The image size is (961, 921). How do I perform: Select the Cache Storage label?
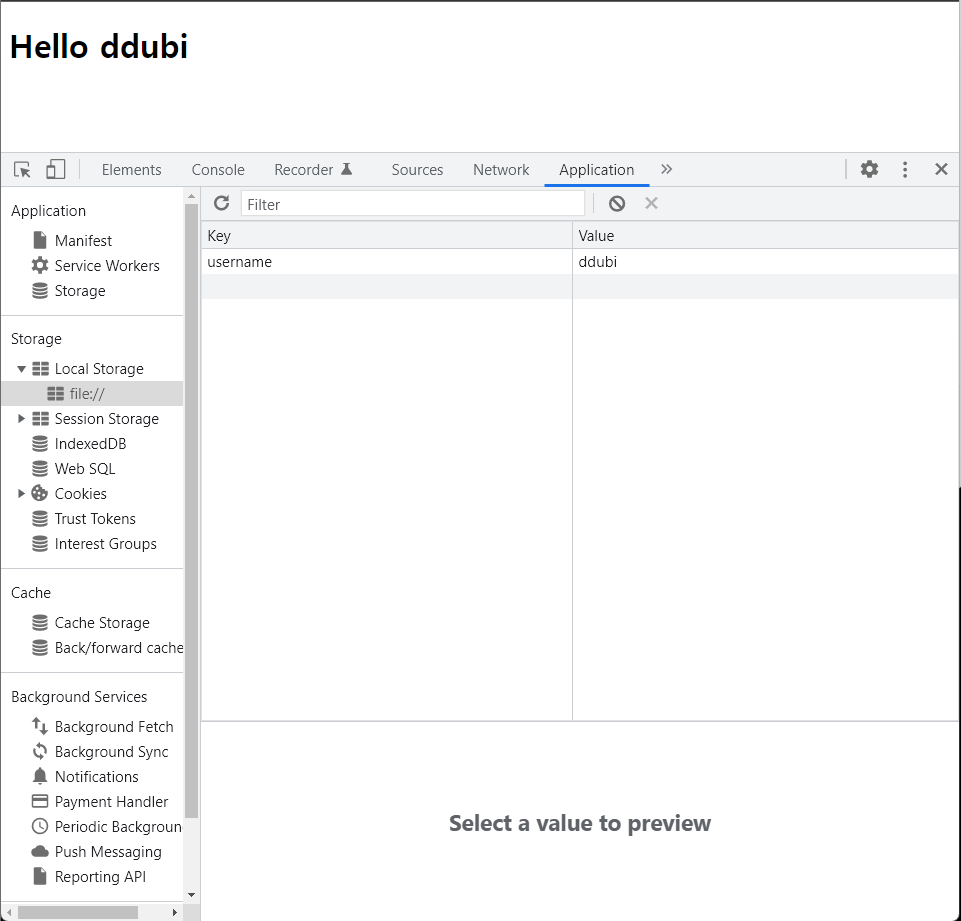pyautogui.click(x=102, y=623)
